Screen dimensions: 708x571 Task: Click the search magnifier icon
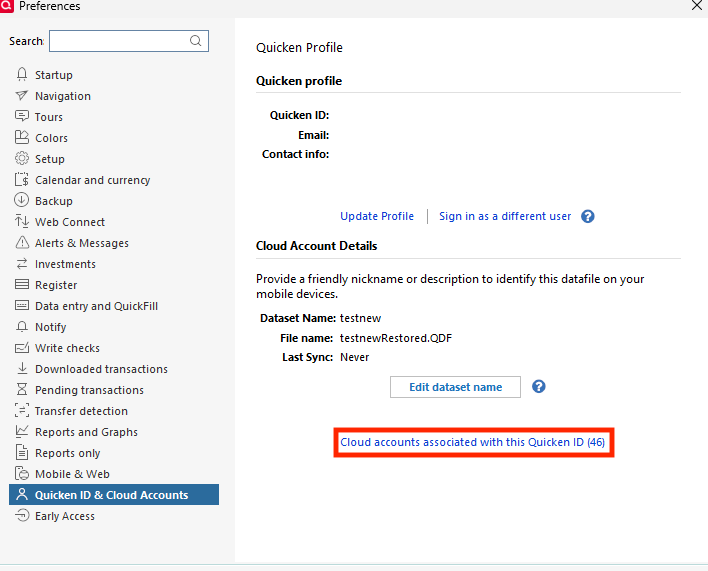tap(196, 41)
